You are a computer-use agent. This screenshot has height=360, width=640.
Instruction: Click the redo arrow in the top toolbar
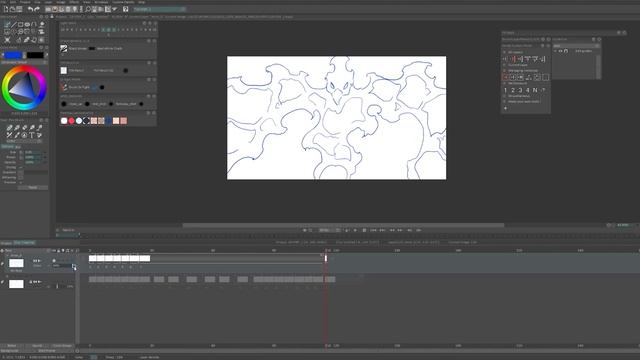coord(37,9)
